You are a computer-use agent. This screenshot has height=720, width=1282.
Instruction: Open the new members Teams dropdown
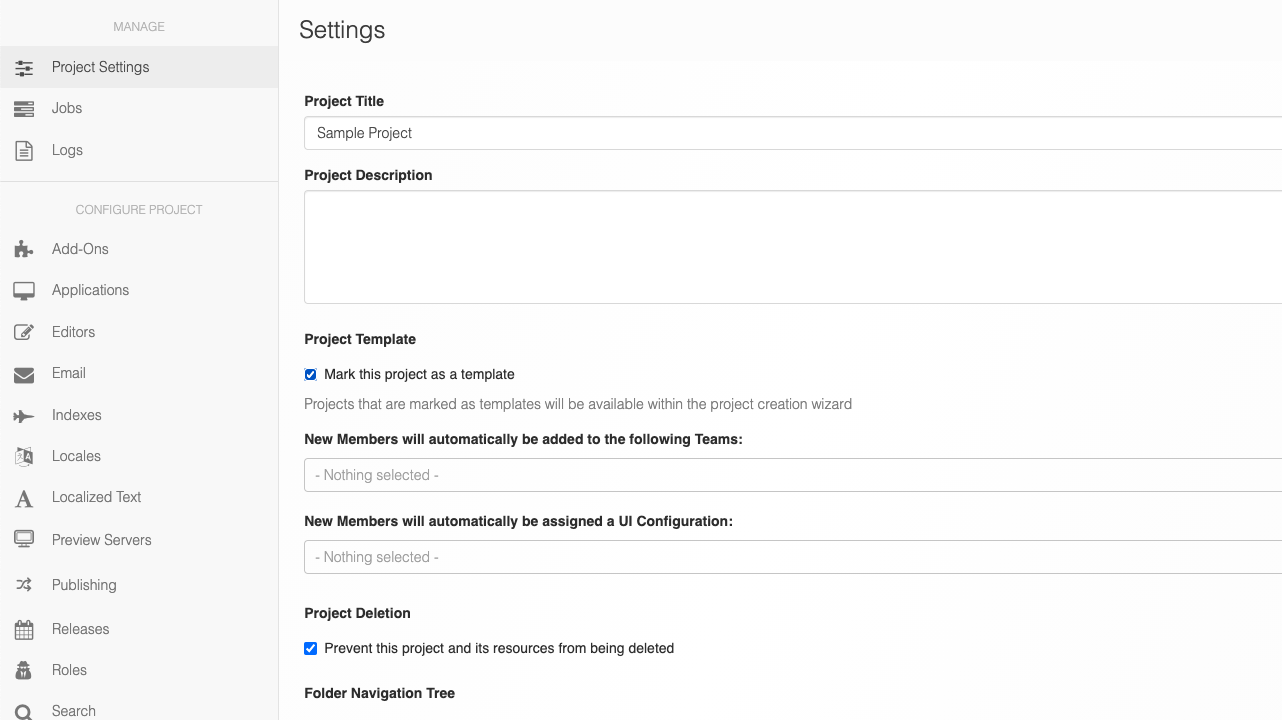(x=792, y=475)
